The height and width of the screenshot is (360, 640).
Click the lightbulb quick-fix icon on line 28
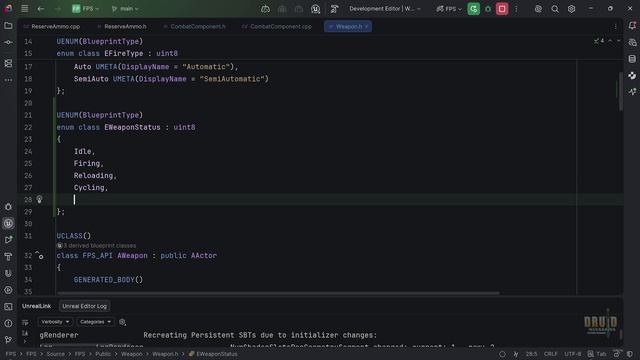coord(39,200)
